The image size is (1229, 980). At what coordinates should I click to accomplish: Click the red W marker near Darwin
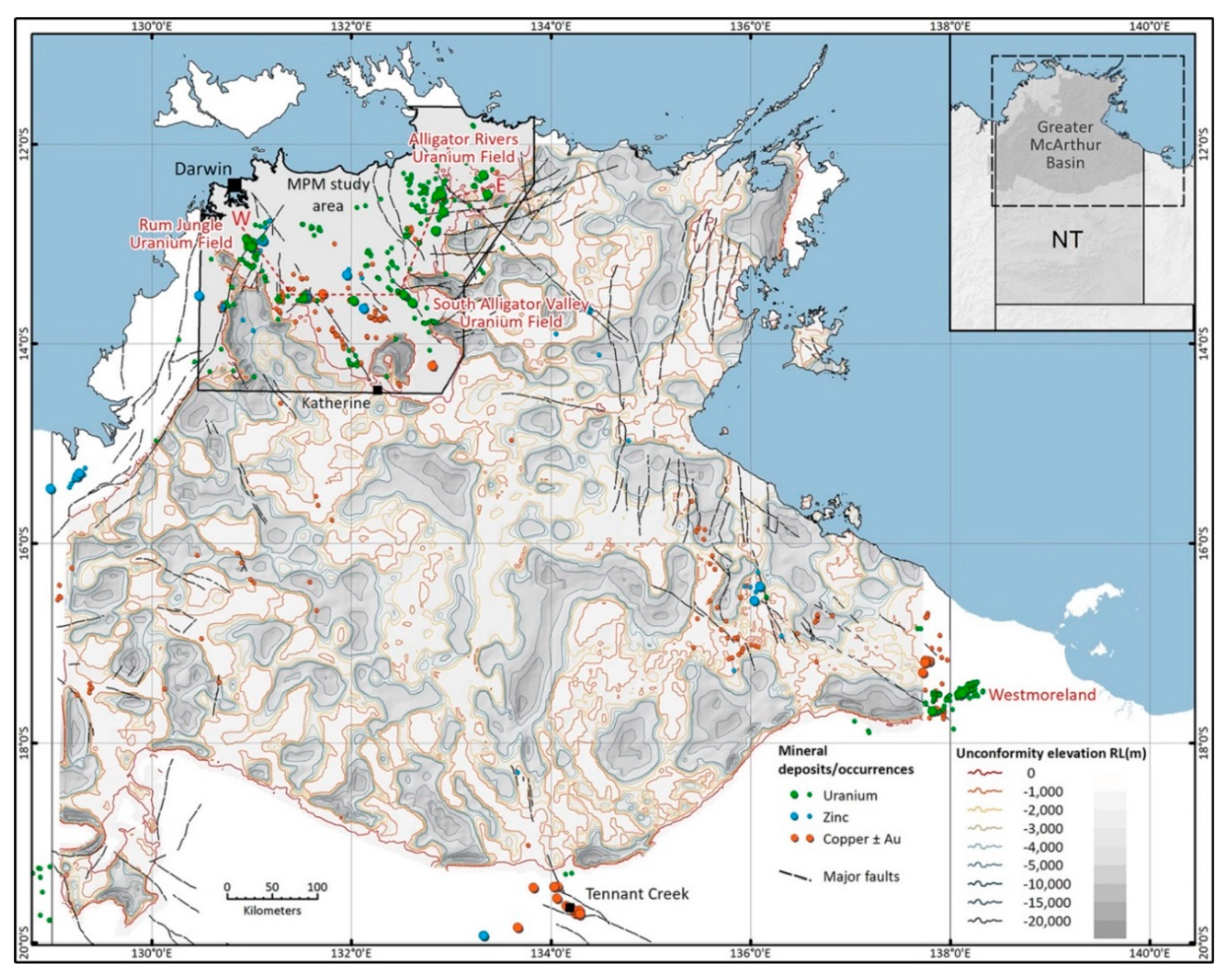tap(242, 218)
